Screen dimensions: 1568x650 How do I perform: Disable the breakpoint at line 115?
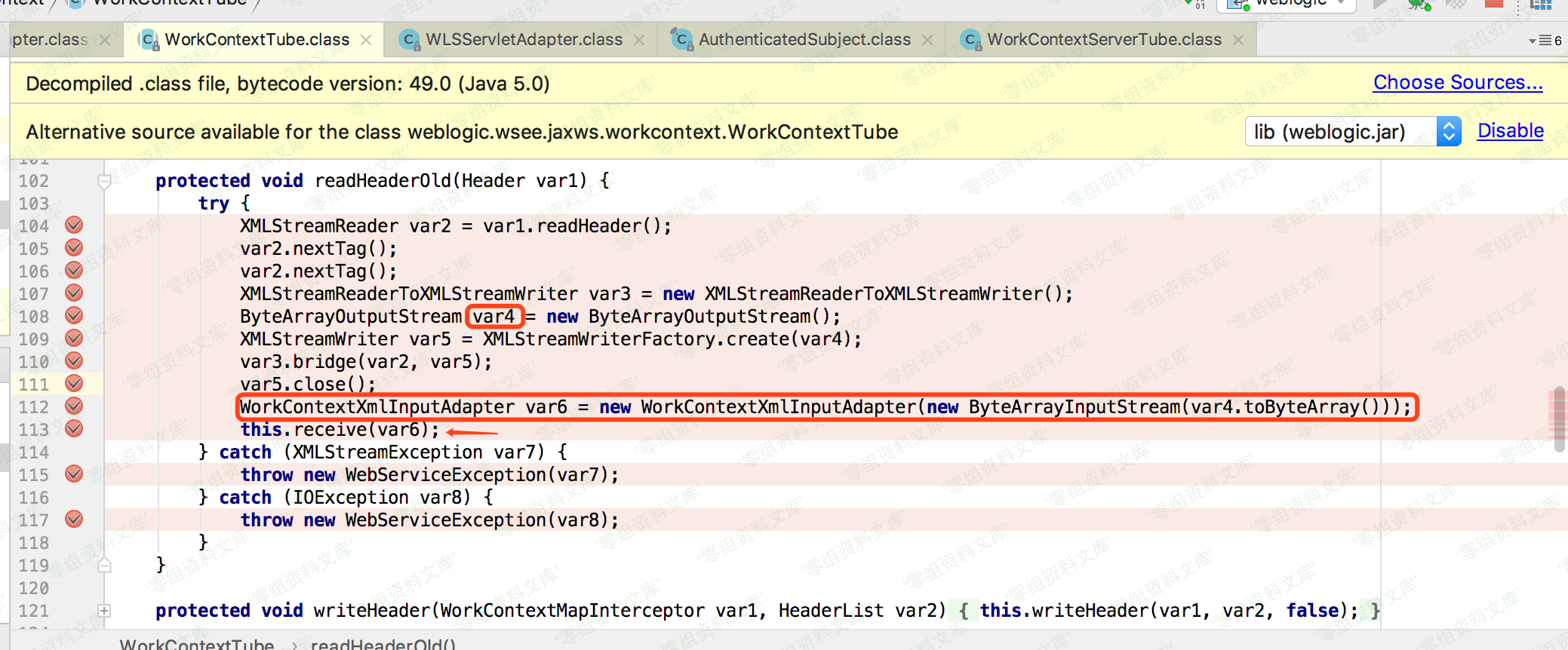click(x=74, y=474)
